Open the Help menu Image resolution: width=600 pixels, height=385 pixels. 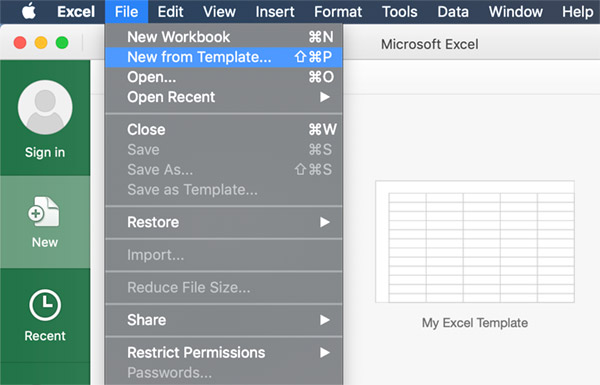577,12
